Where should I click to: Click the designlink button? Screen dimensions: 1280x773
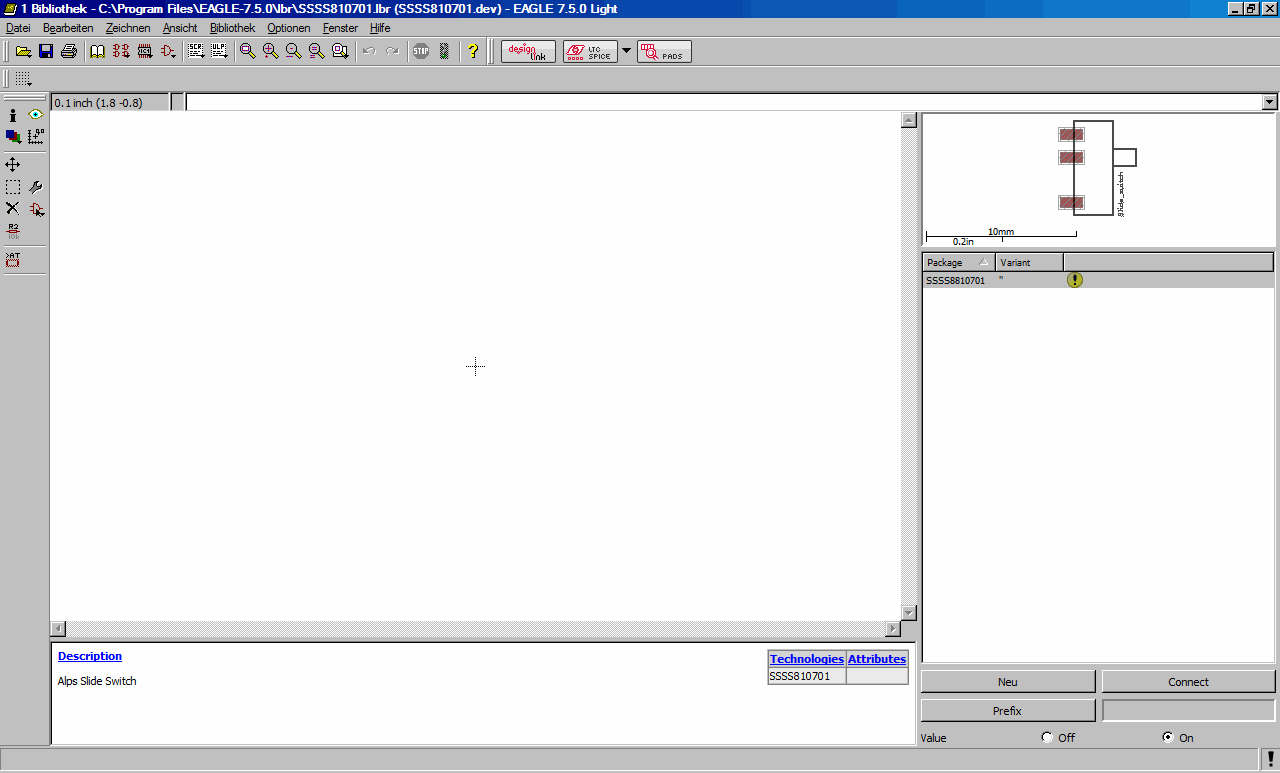pos(528,51)
